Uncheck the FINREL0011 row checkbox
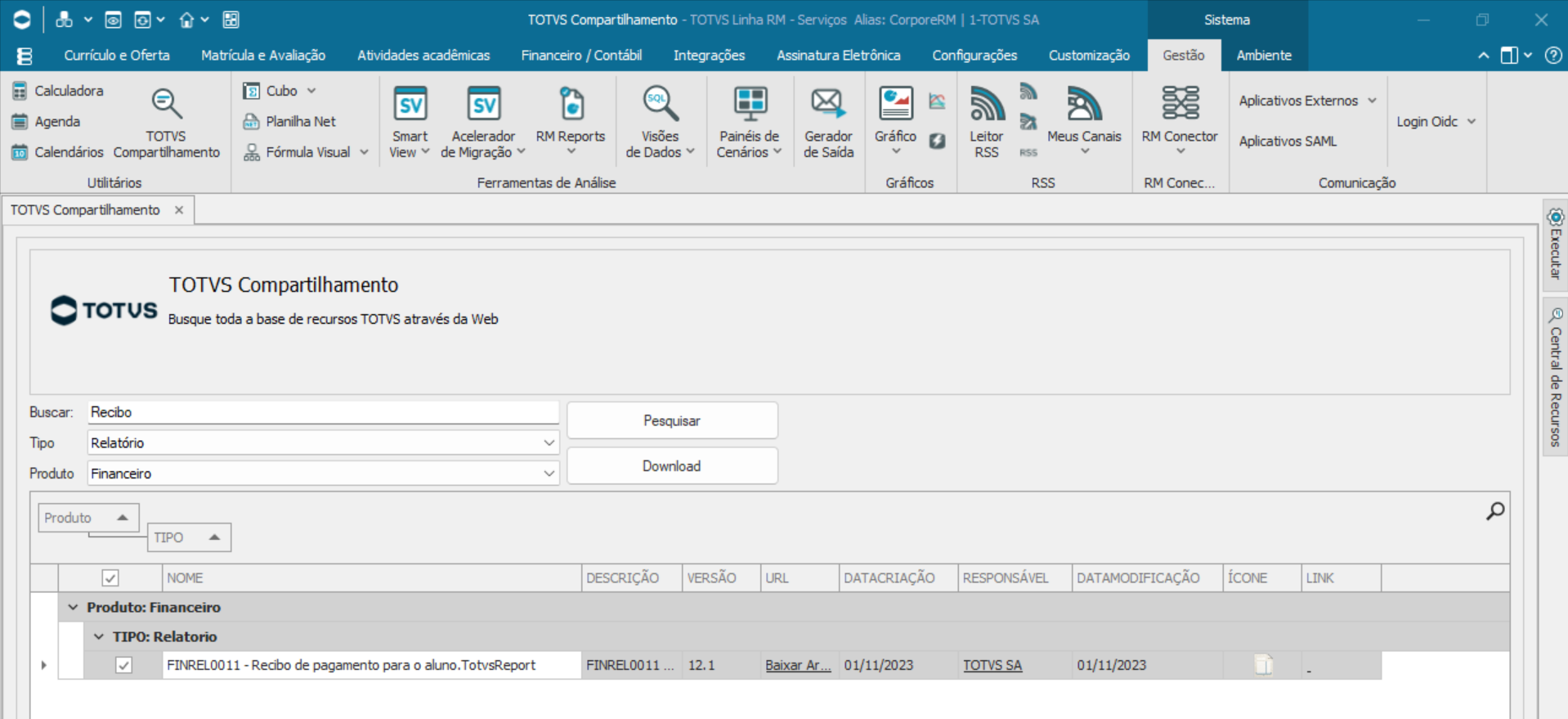Viewport: 1568px width, 719px height. 123,665
